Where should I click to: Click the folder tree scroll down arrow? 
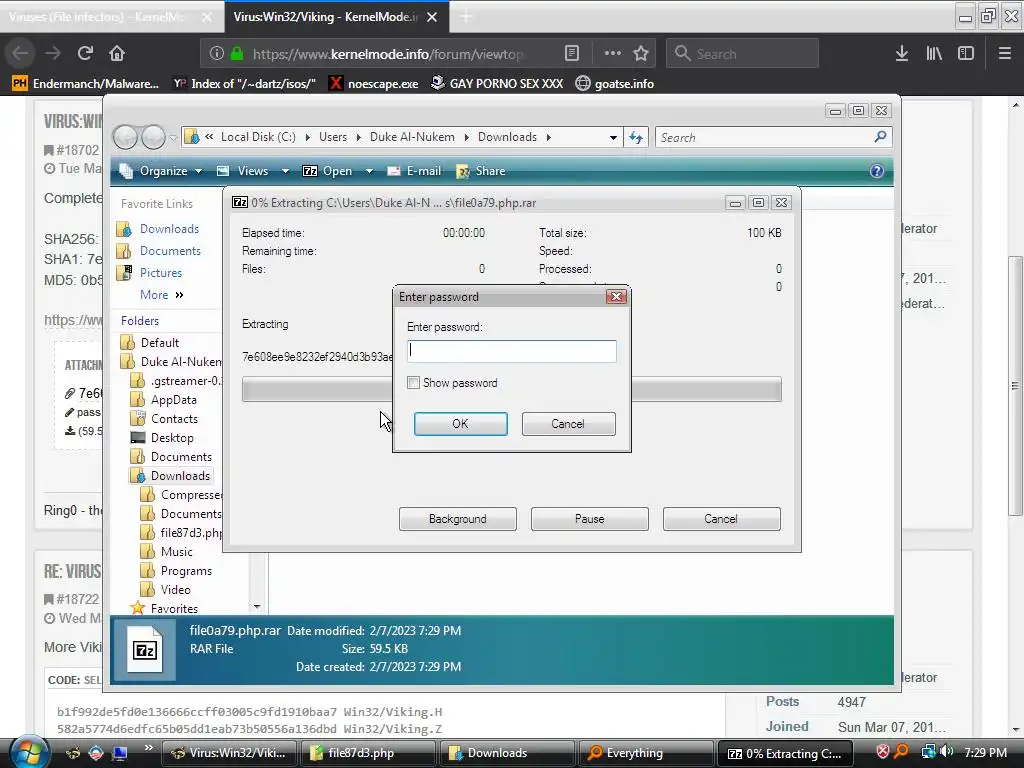(x=257, y=607)
